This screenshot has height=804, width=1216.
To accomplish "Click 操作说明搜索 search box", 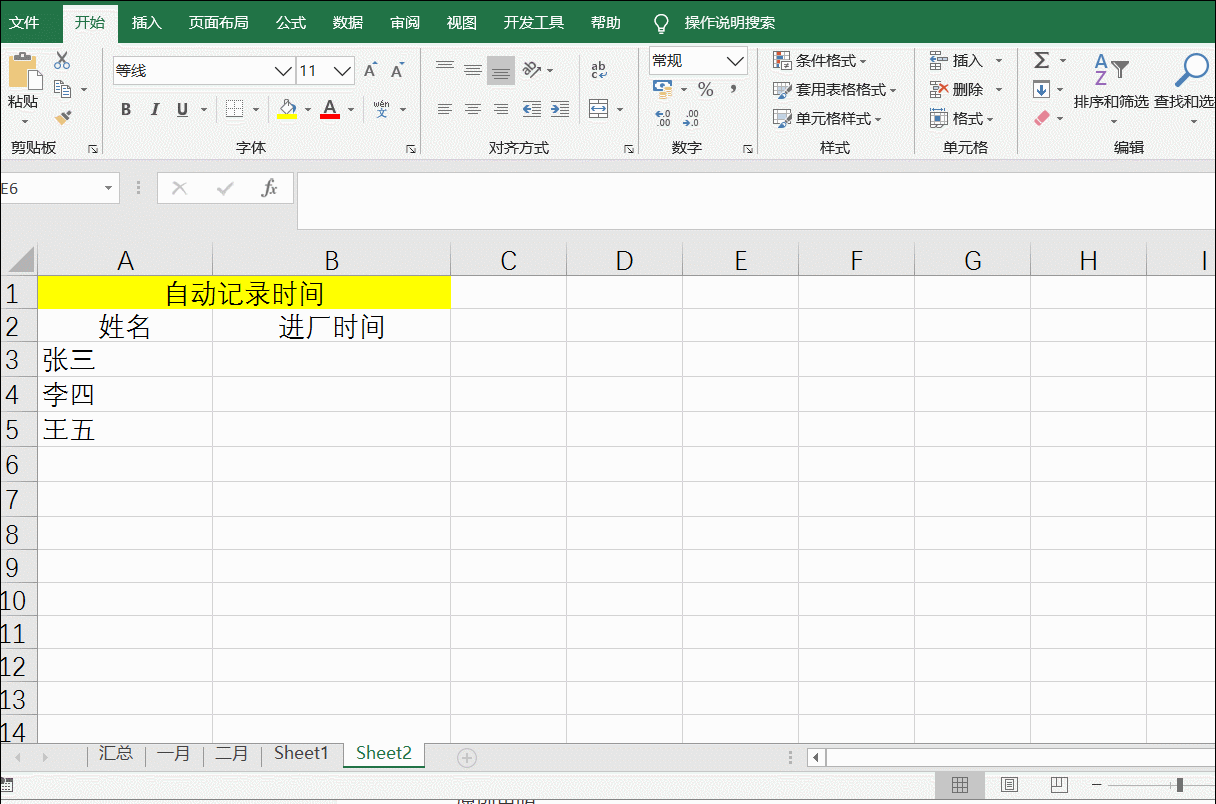I will point(730,22).
